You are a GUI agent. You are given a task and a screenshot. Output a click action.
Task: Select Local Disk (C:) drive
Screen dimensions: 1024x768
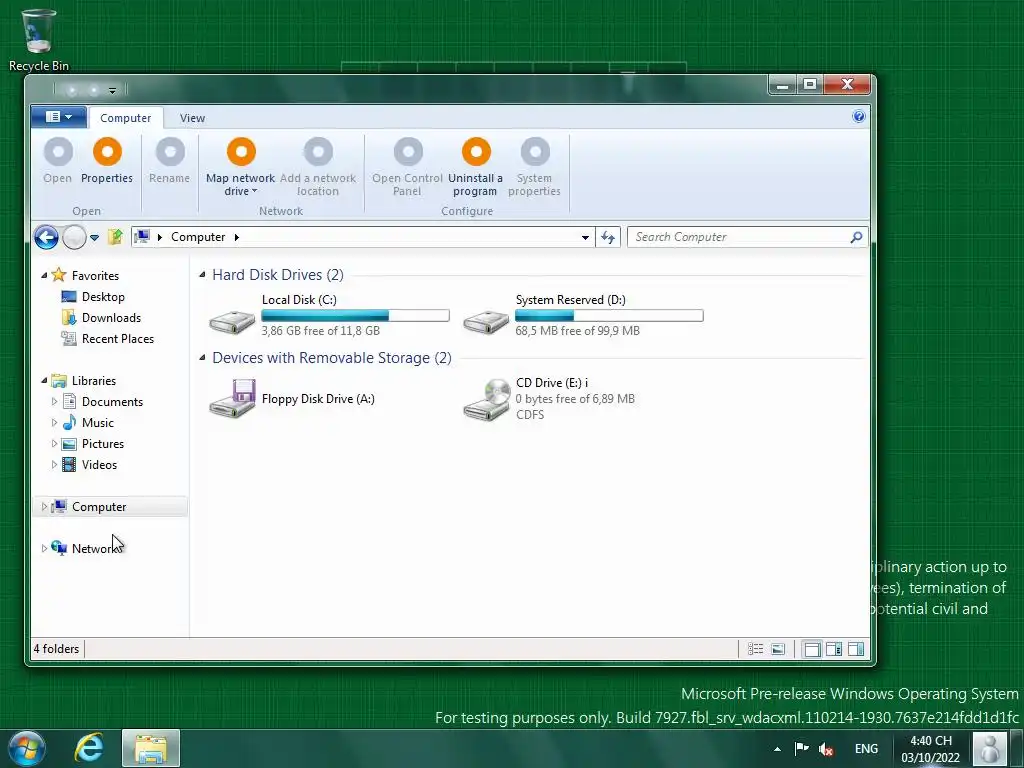click(x=329, y=315)
